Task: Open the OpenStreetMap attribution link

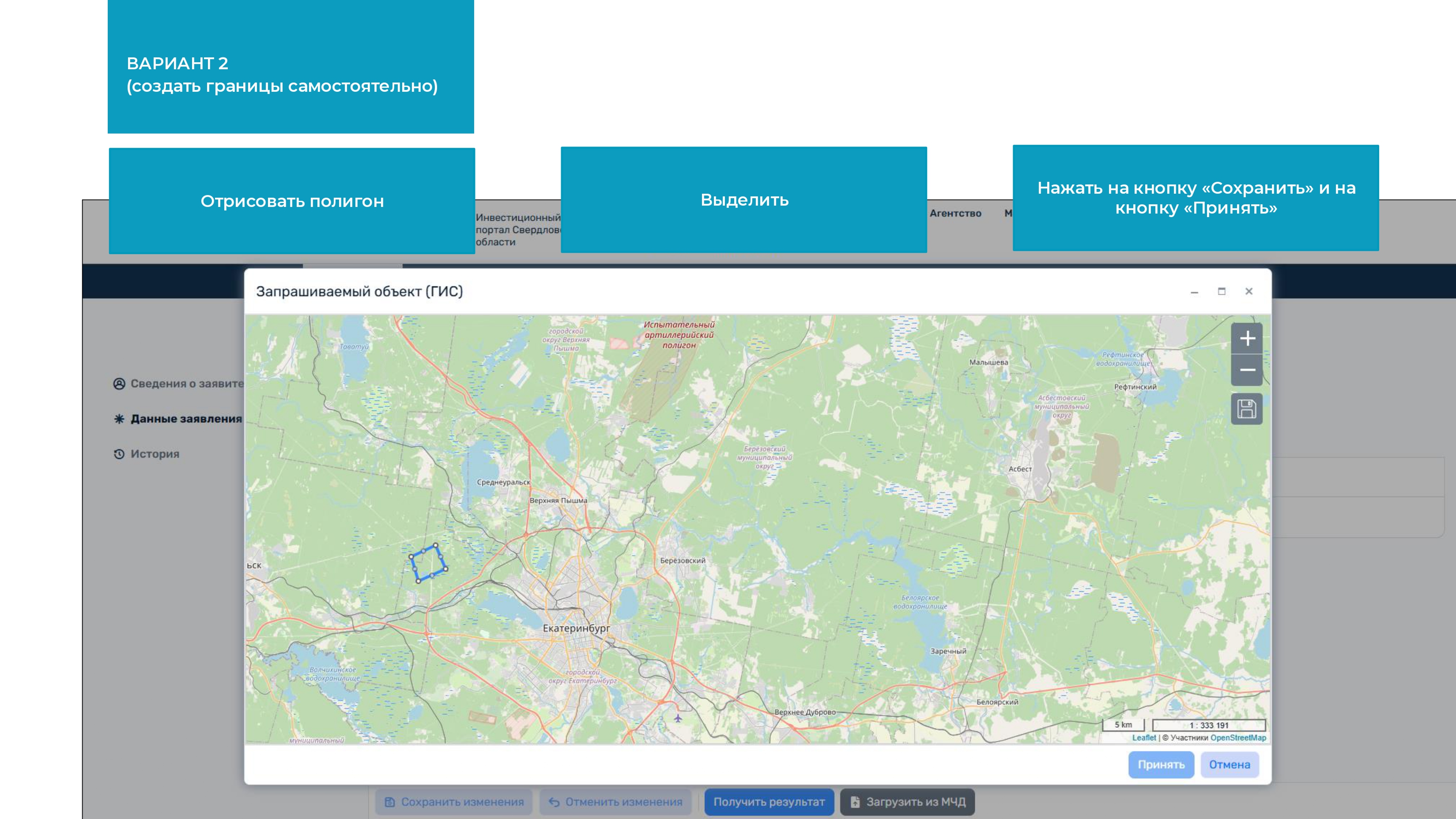Action: tap(1238, 738)
